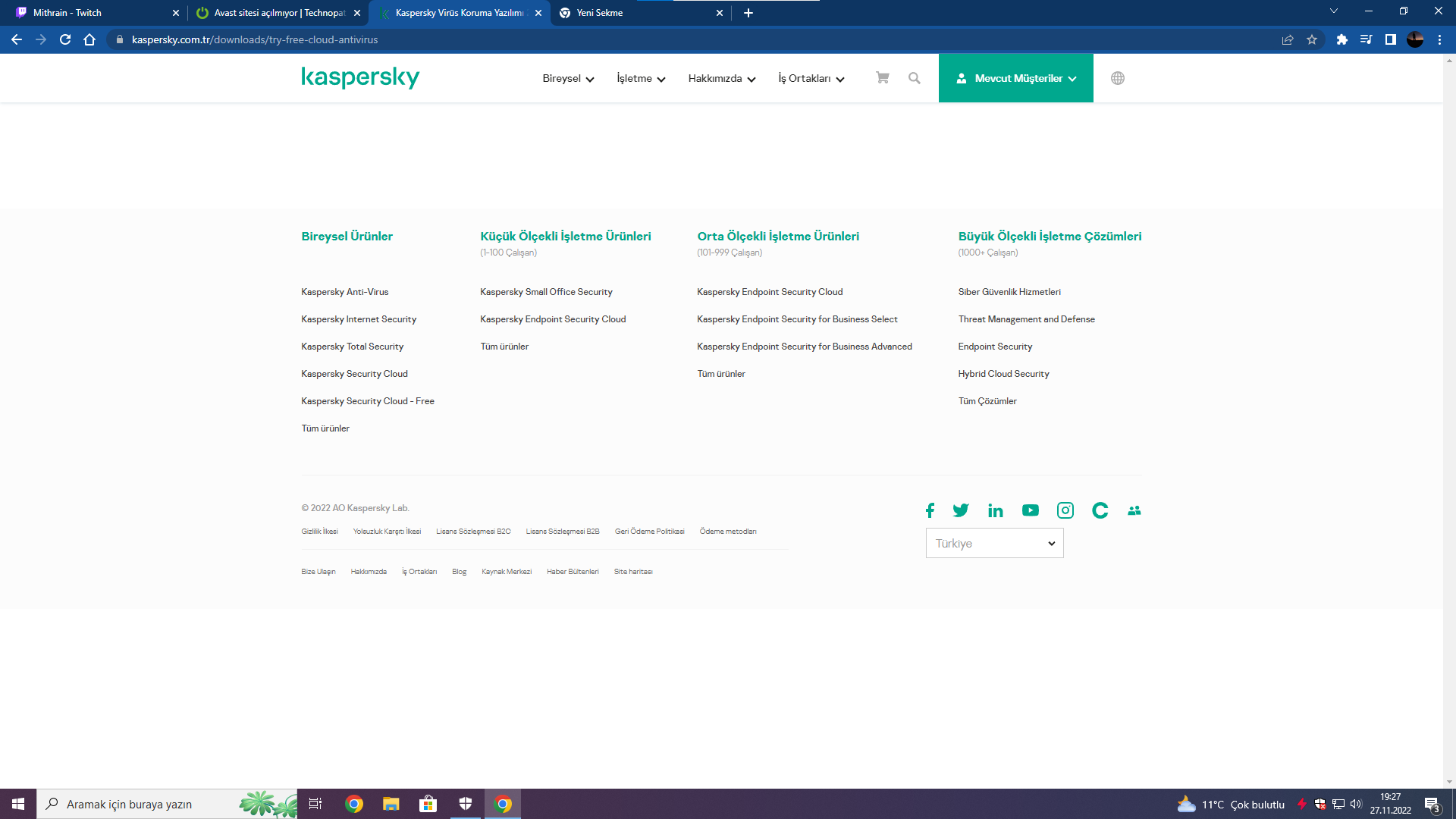Click the Kaspersky Total Security link
The height and width of the screenshot is (819, 1456).
coord(352,347)
